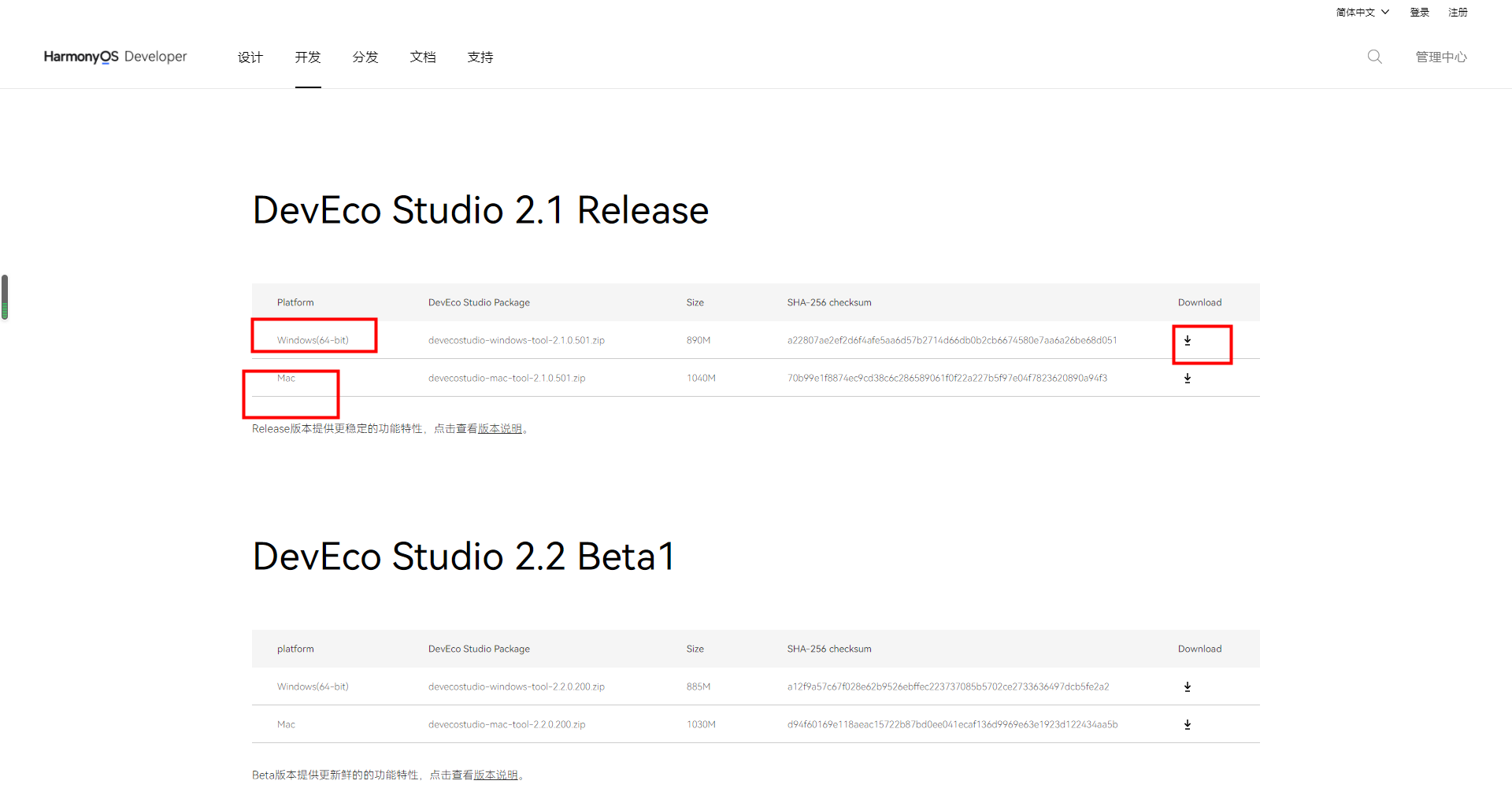1512x788 pixels.
Task: Download the Mac 2.2.0.200 Beta package
Action: pos(1188,725)
